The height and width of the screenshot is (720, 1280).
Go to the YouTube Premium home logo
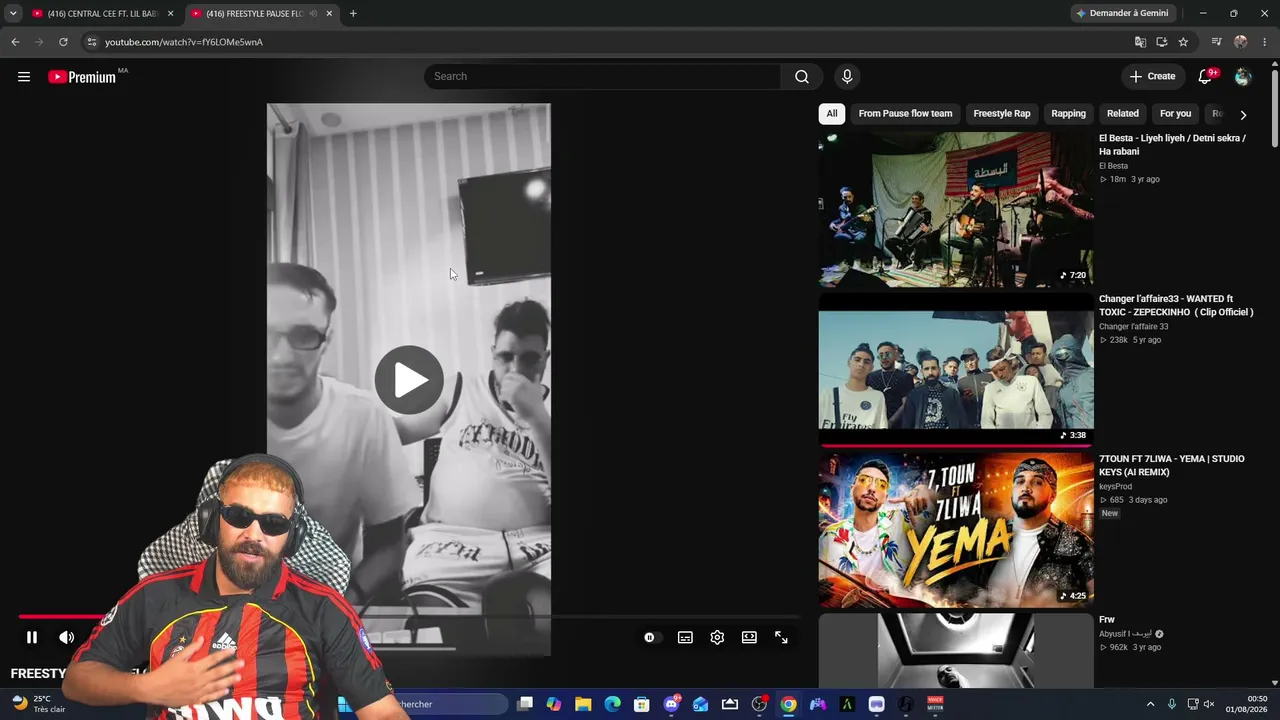(83, 77)
